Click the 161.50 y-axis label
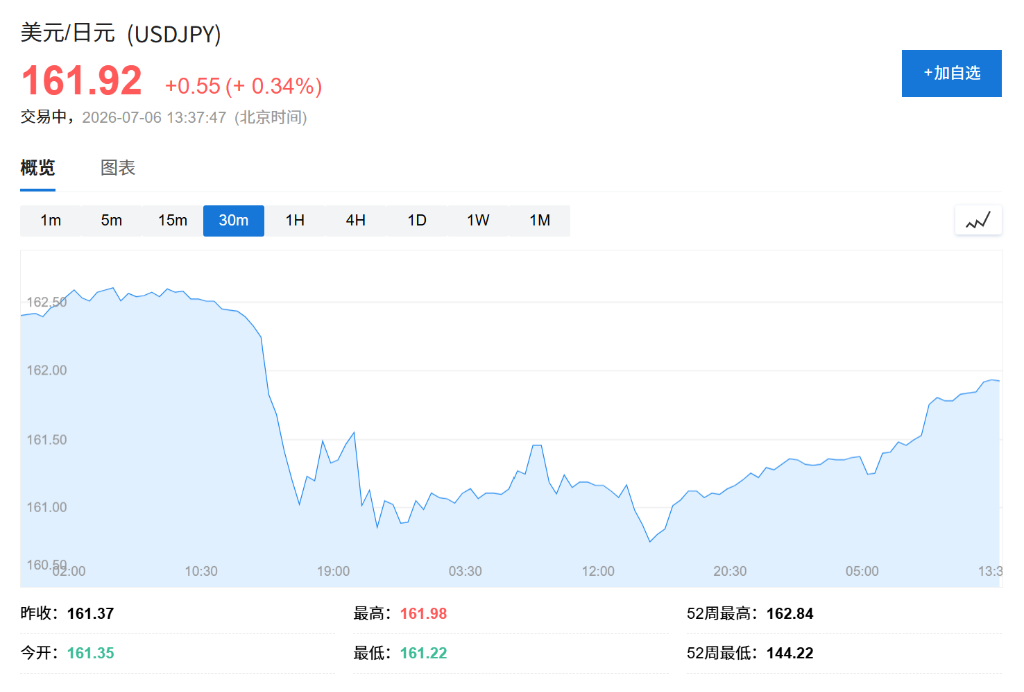The height and width of the screenshot is (692, 1024). tap(46, 439)
